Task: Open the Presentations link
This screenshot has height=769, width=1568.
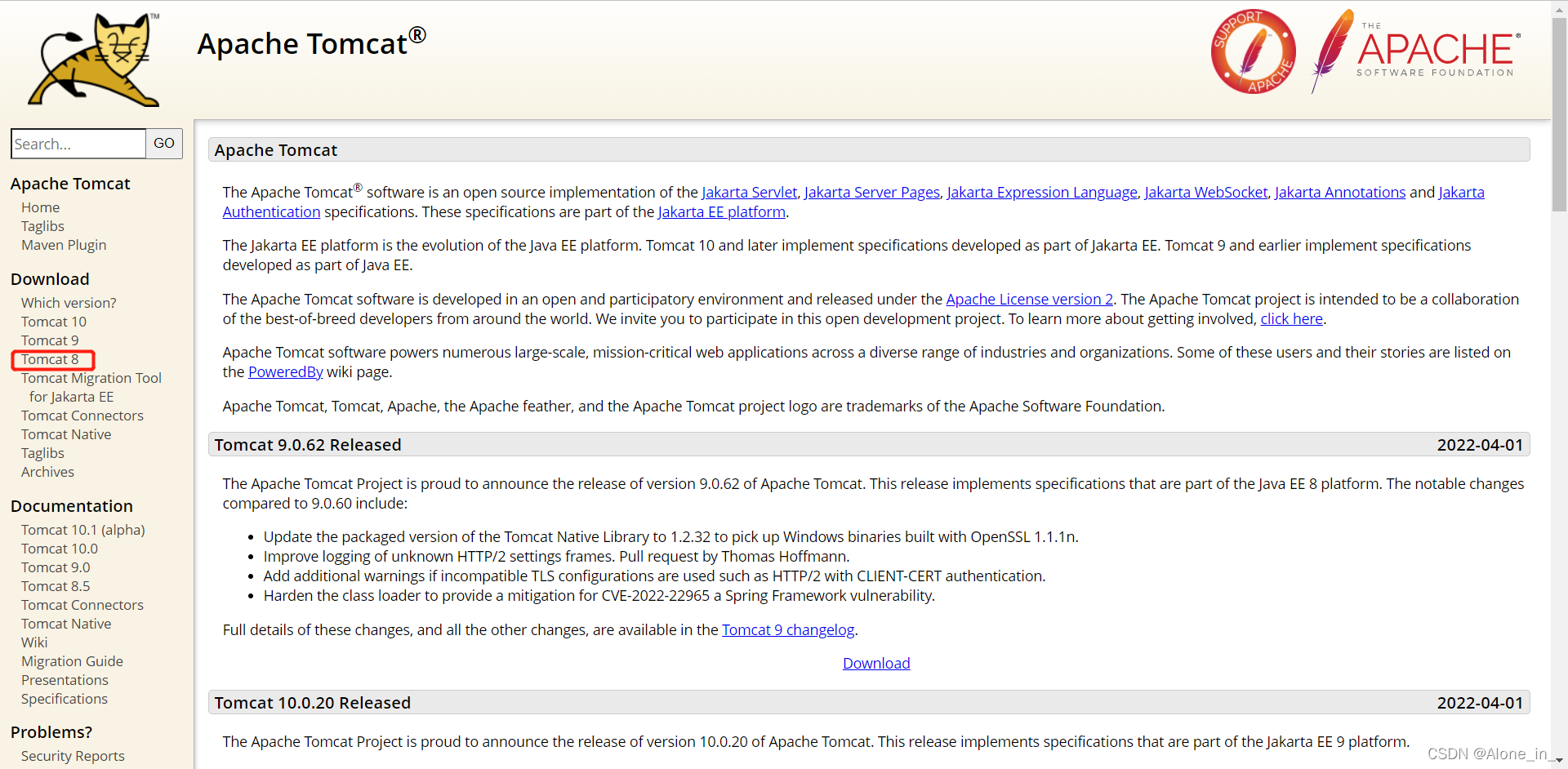Action: click(65, 680)
